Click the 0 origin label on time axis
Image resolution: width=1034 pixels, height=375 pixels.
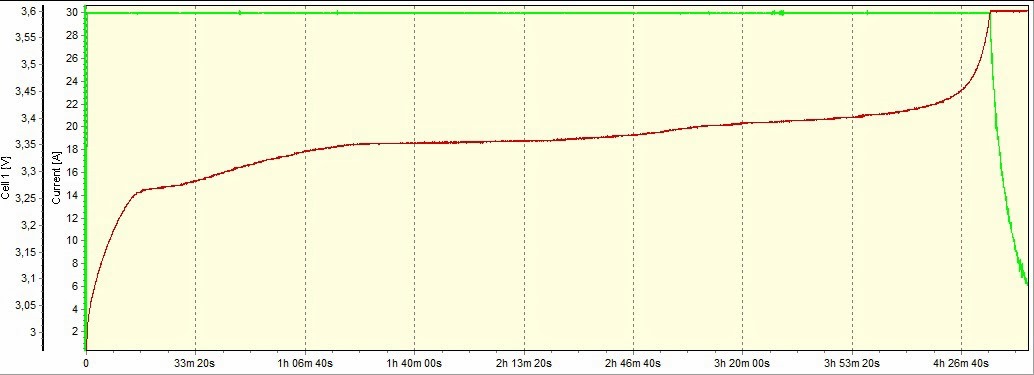tap(86, 363)
